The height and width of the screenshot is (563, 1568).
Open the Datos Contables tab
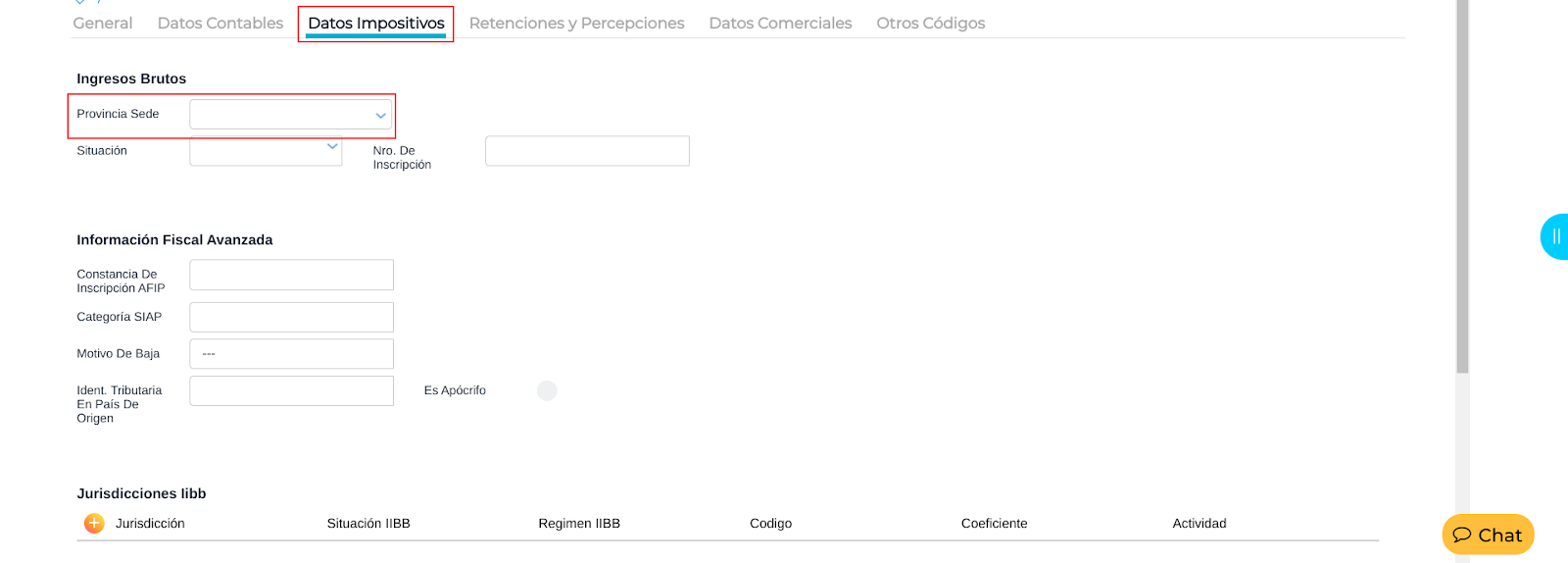220,23
